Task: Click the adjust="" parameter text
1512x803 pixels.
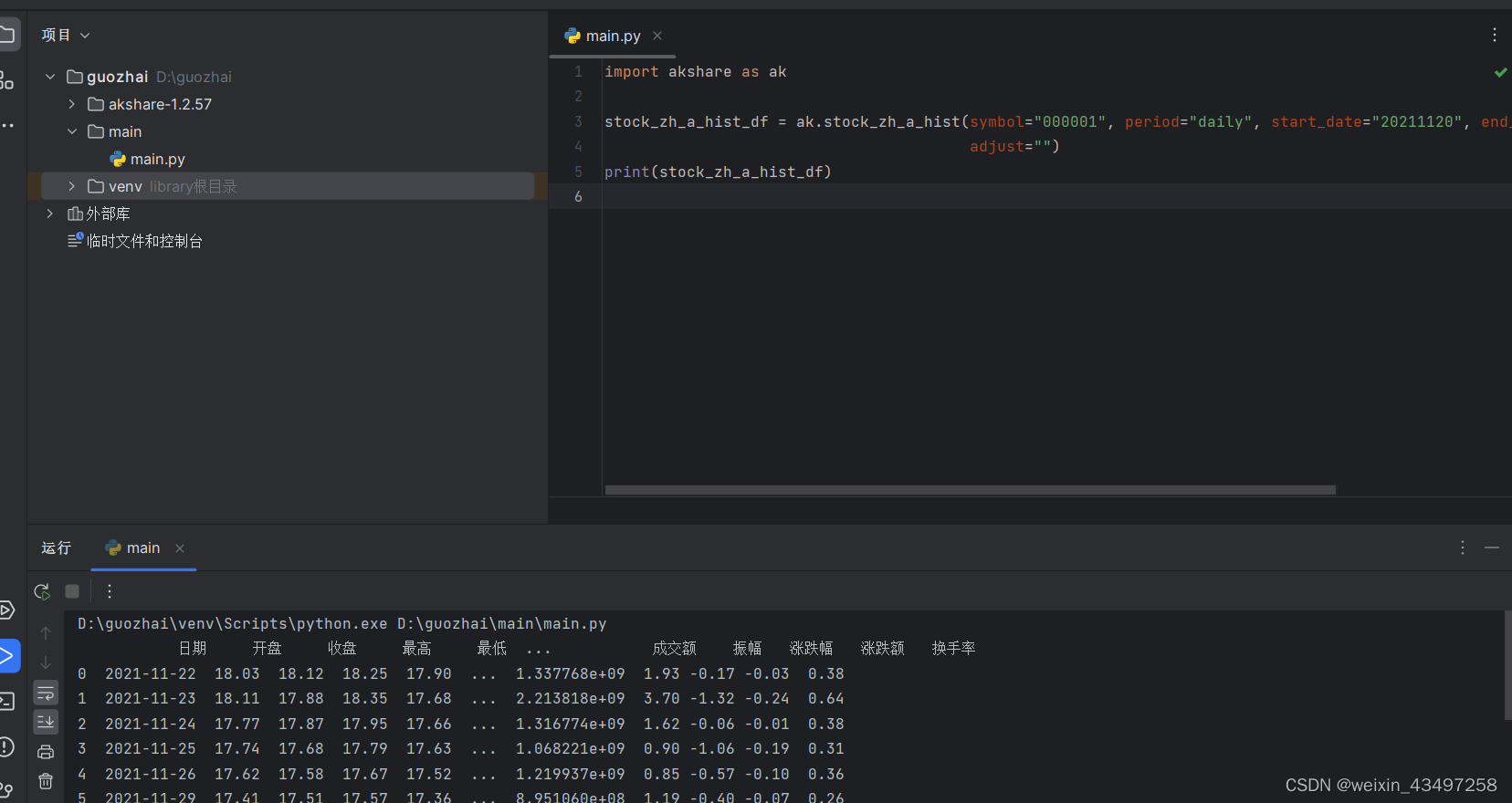Action: coord(1014,146)
